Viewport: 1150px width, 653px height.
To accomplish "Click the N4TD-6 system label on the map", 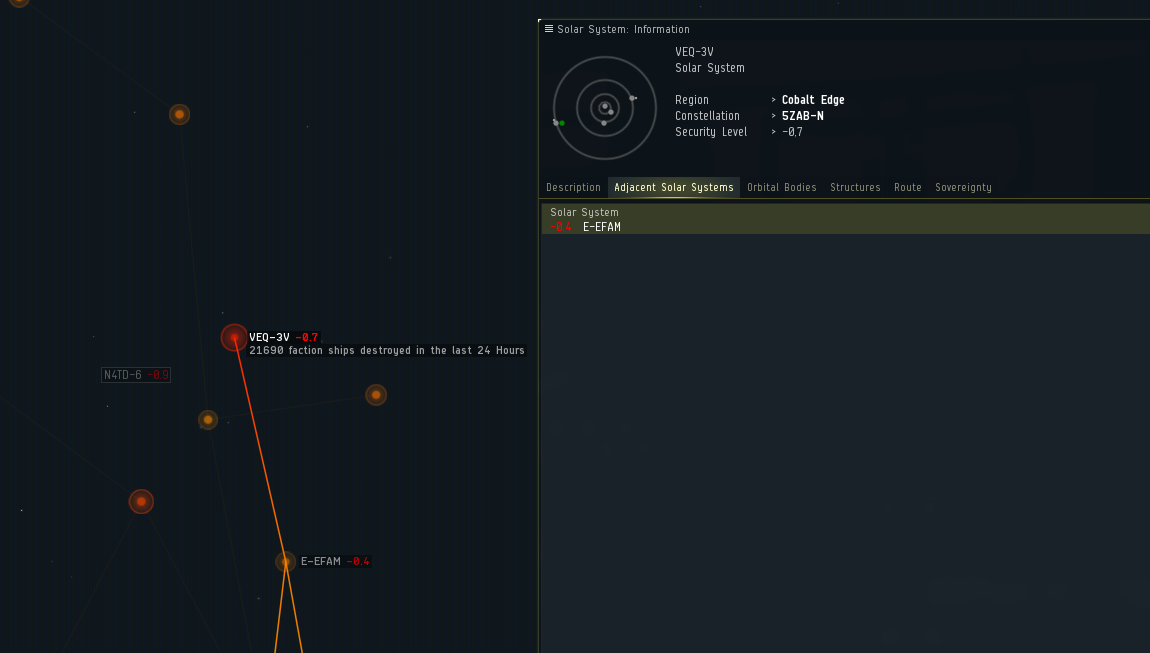I will [x=136, y=375].
